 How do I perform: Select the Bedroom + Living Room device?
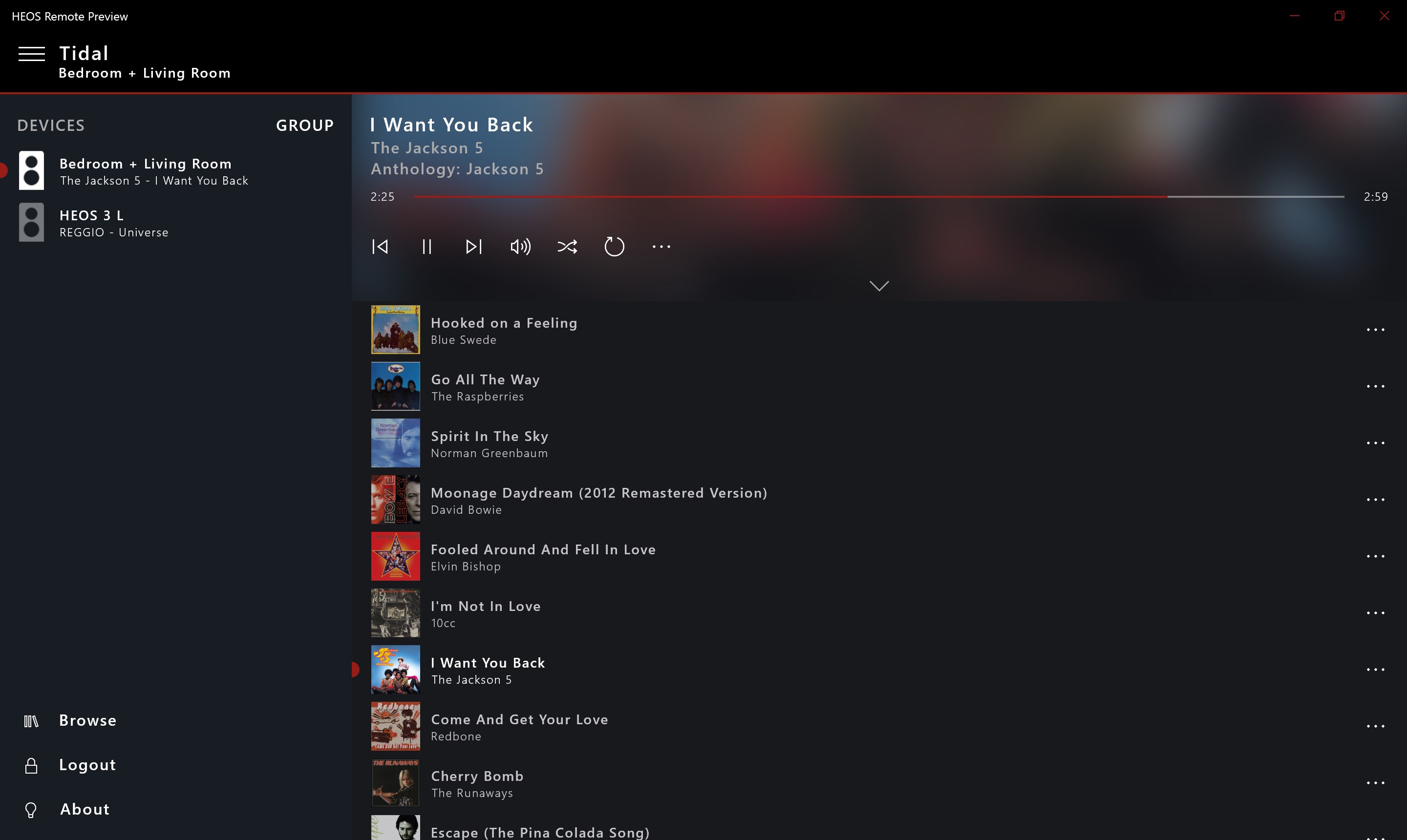point(146,170)
